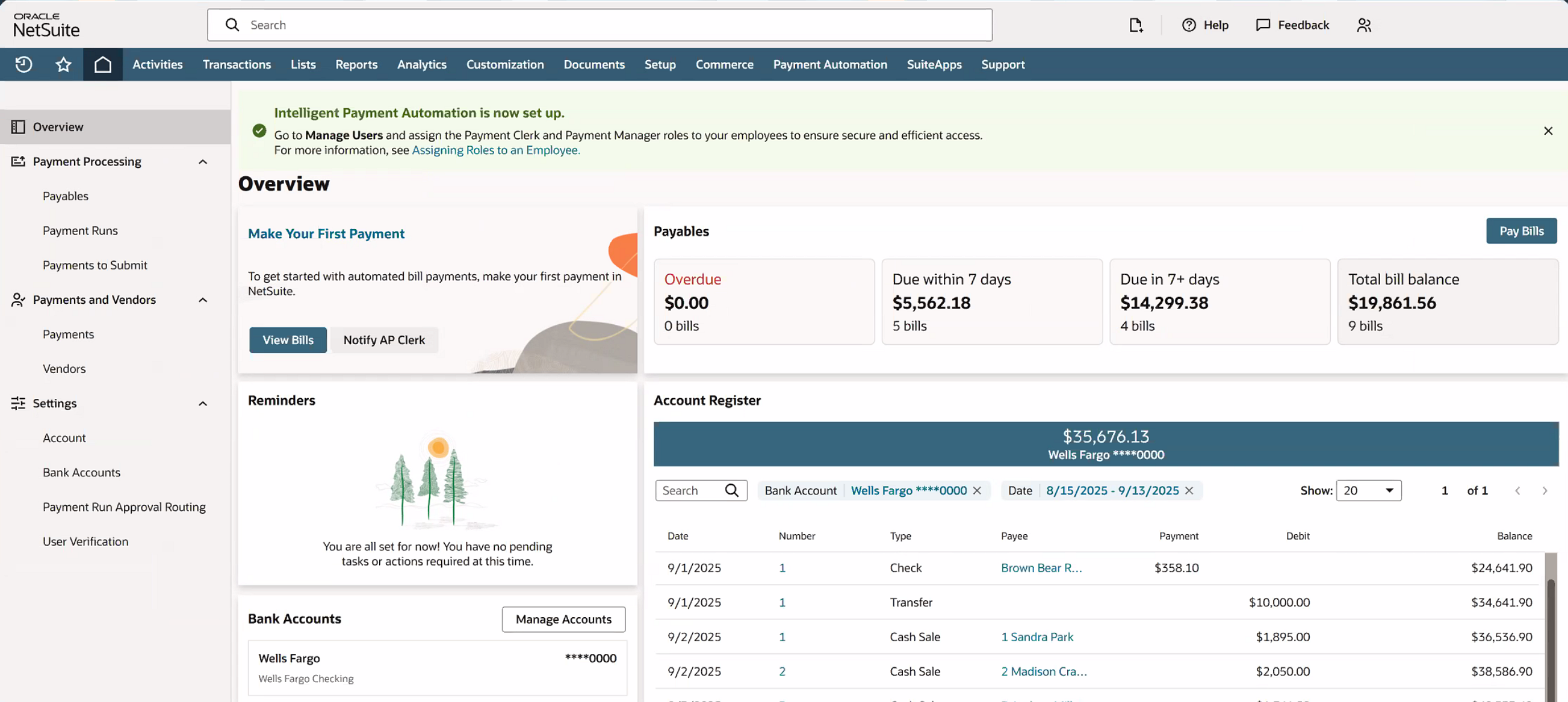Click the create new document icon
The image size is (1568, 702).
click(1136, 25)
